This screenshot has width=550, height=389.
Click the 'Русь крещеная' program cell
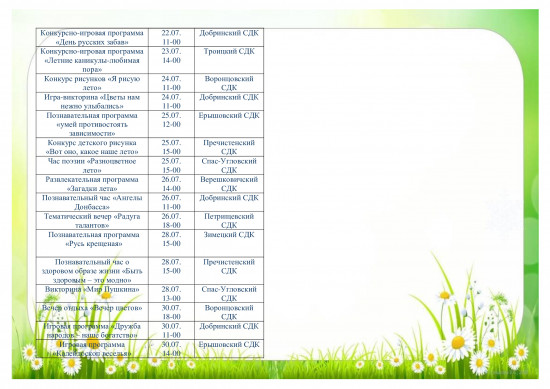click(x=92, y=243)
